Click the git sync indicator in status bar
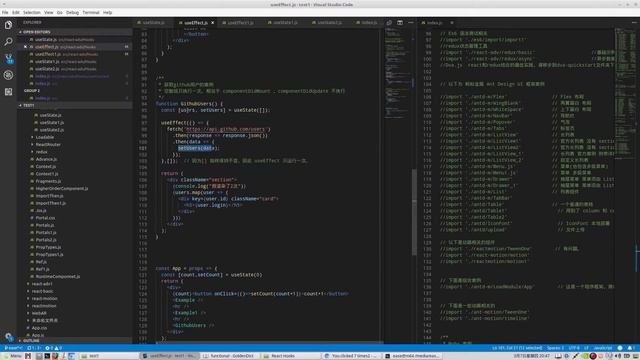The image size is (640, 360). 34,348
